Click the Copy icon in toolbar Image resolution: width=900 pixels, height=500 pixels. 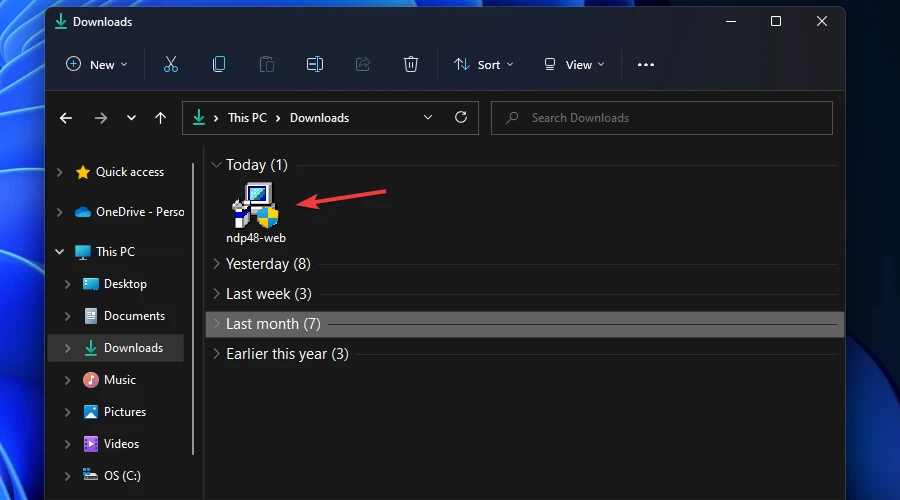(x=219, y=64)
